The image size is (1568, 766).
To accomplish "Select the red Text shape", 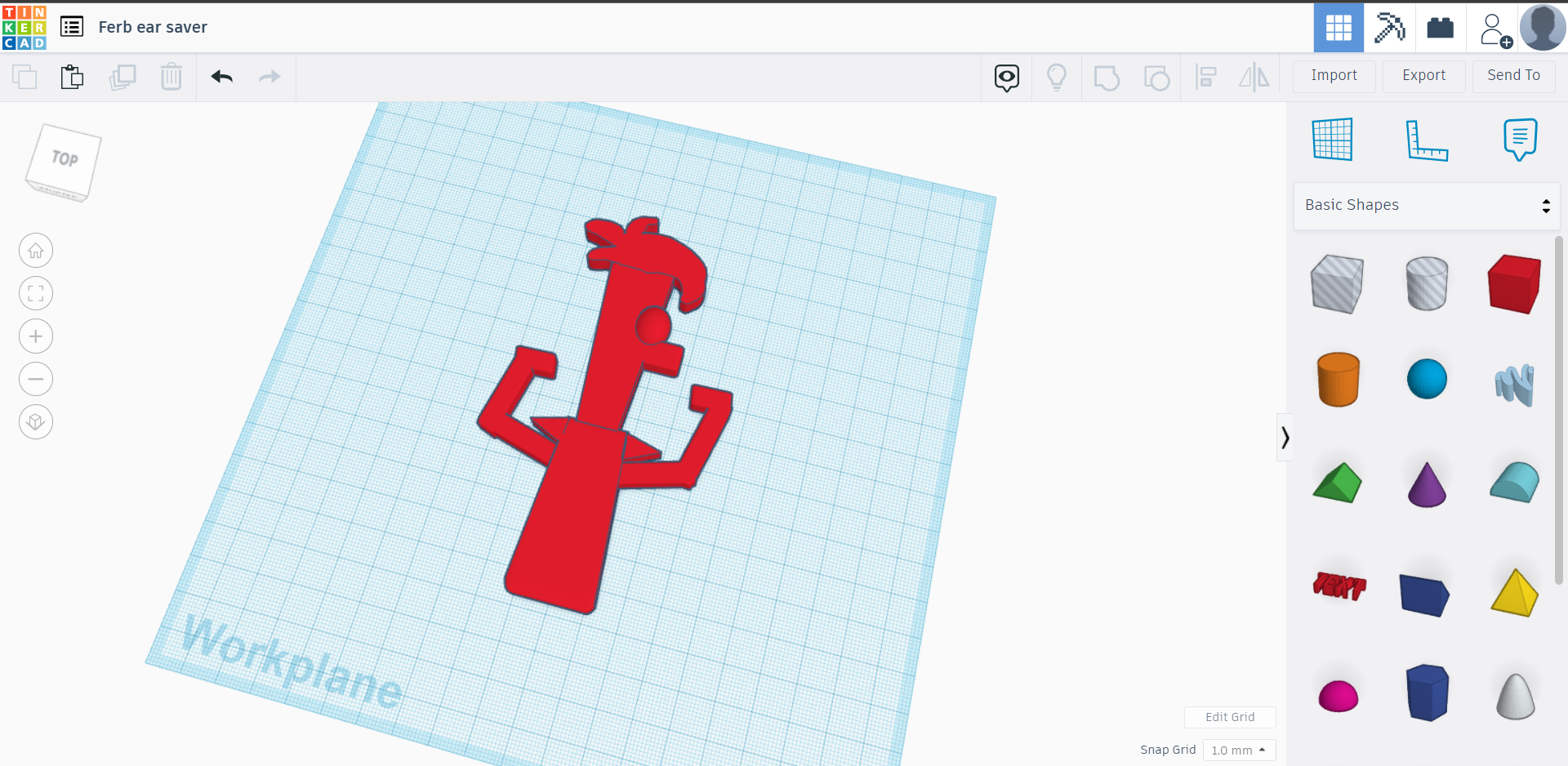I will (1339, 586).
